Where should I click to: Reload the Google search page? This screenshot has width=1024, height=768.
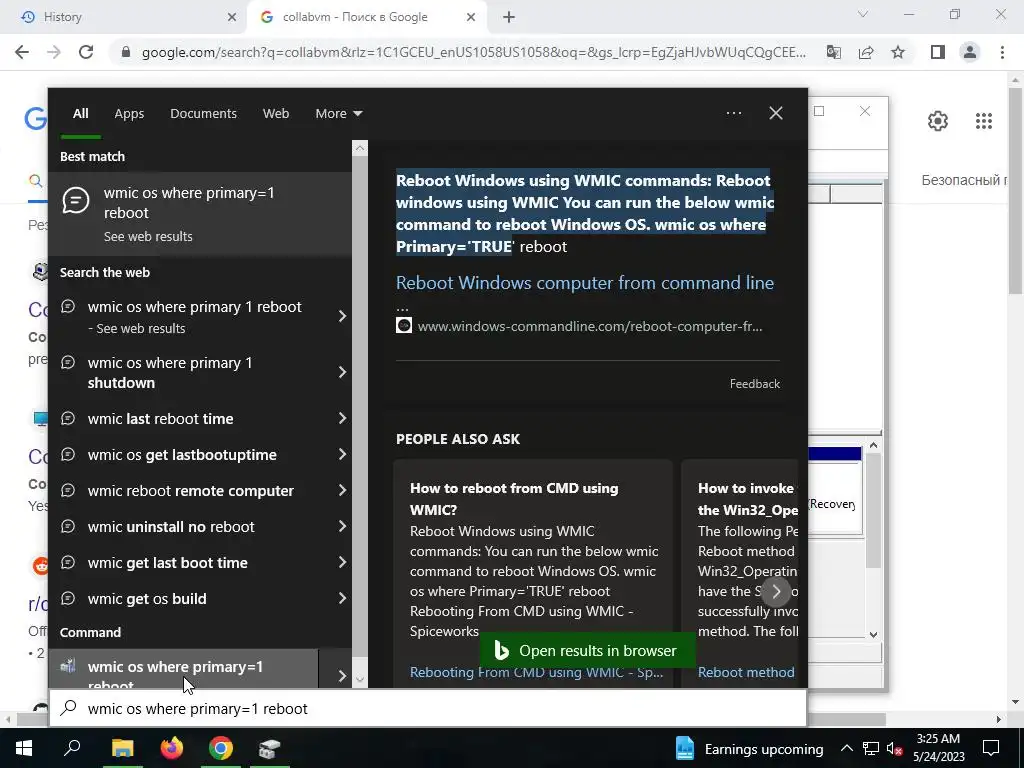[x=86, y=52]
